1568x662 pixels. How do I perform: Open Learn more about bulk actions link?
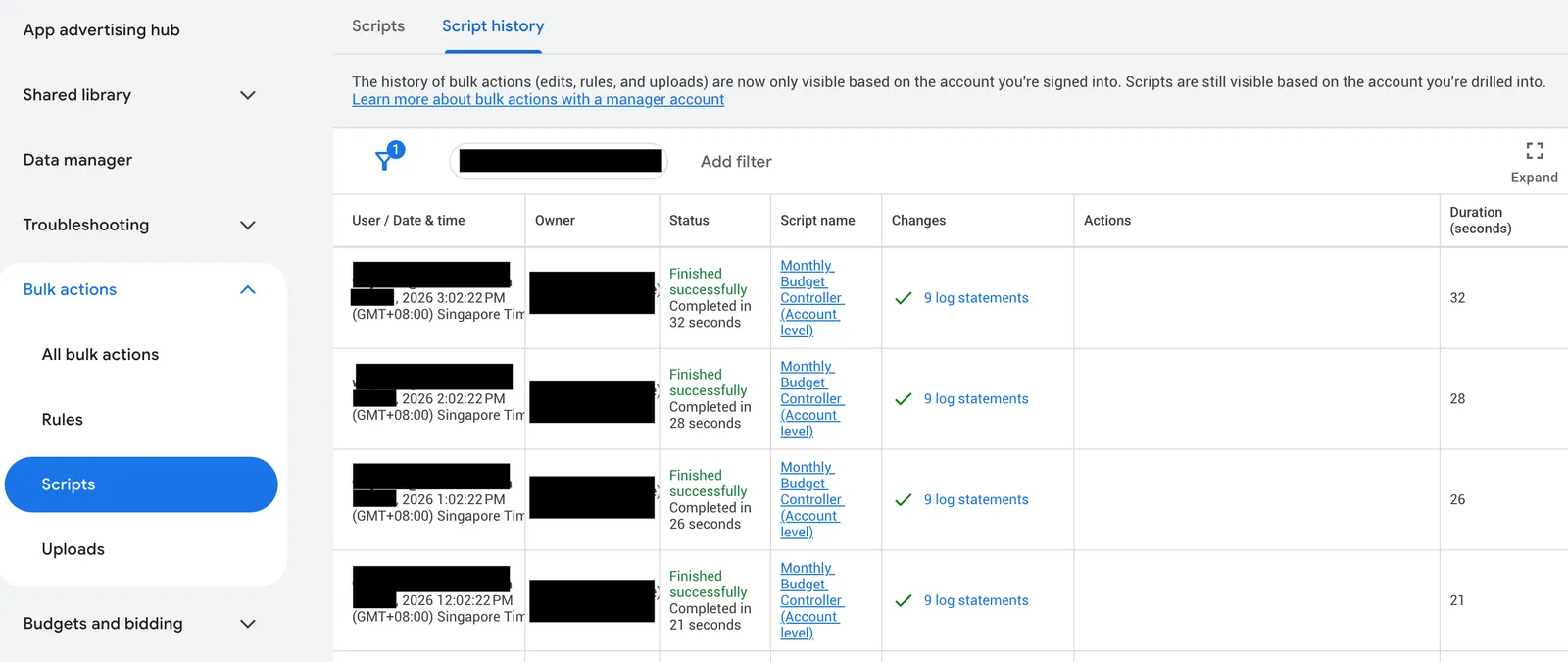(538, 99)
